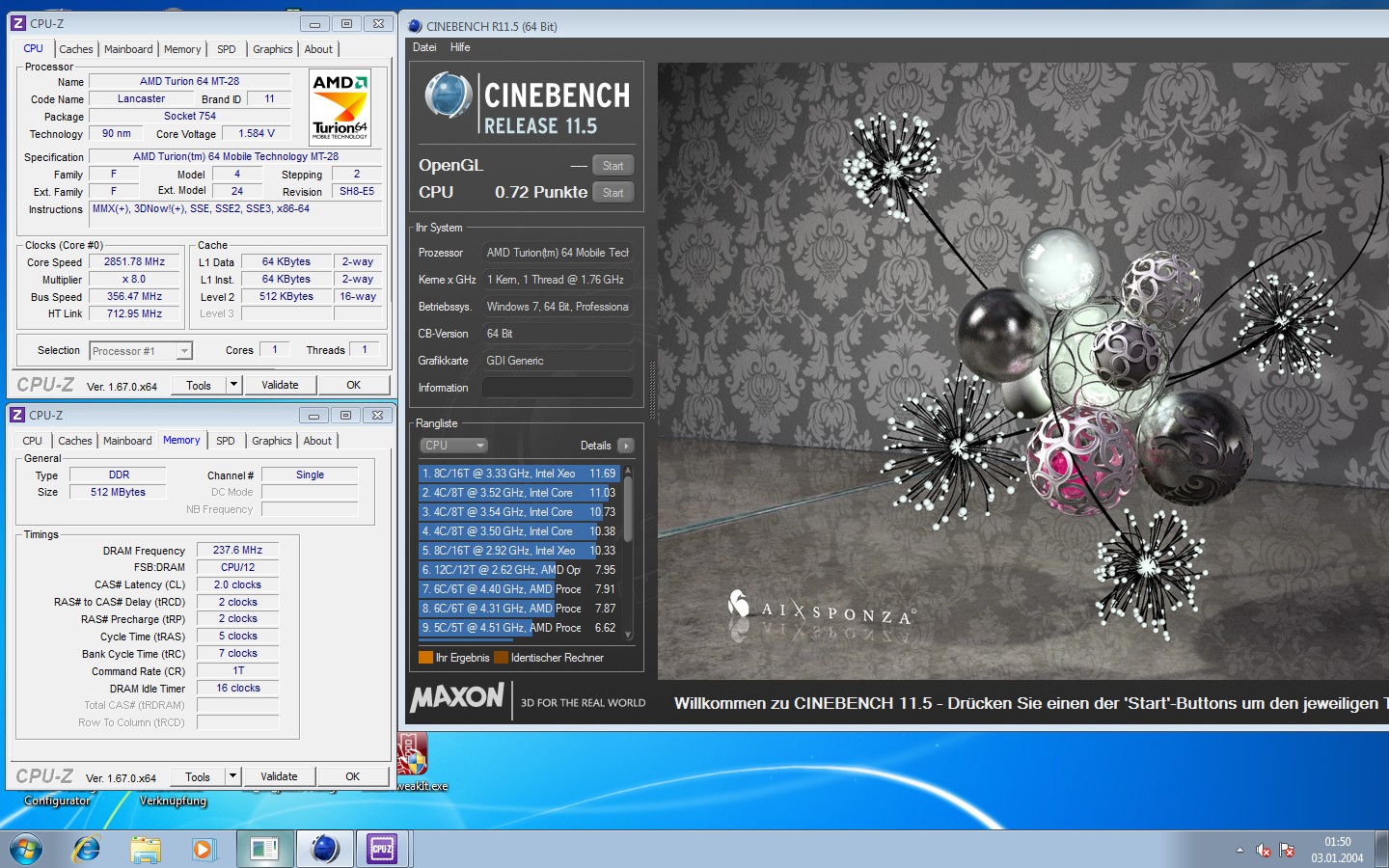Launch Windows Media Player from taskbar
This screenshot has width=1389, height=868.
(x=203, y=849)
